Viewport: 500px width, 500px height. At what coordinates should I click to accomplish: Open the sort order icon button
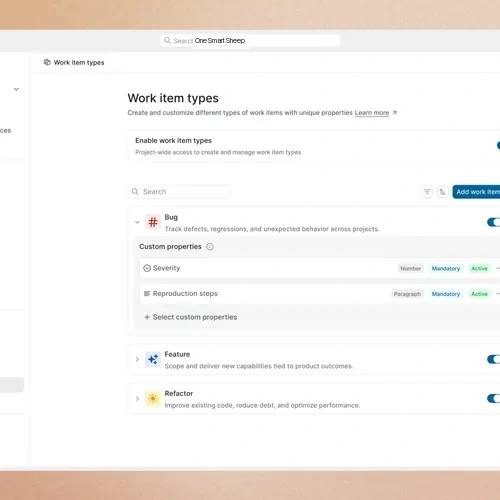(x=442, y=192)
